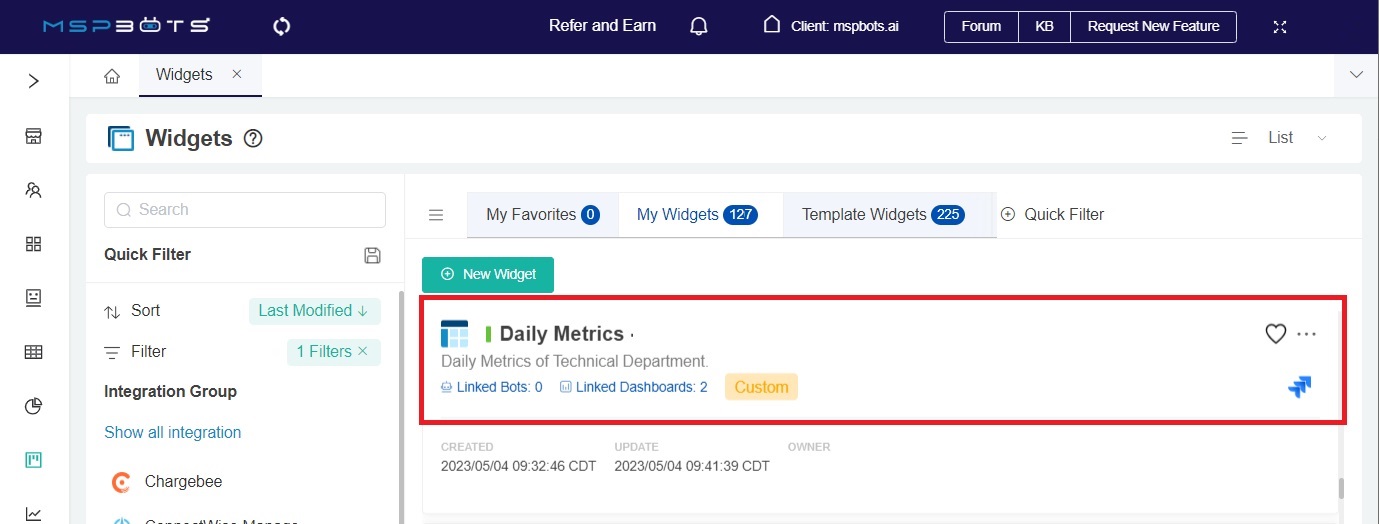
Task: Click the Widgets help question mark icon
Action: click(x=253, y=139)
